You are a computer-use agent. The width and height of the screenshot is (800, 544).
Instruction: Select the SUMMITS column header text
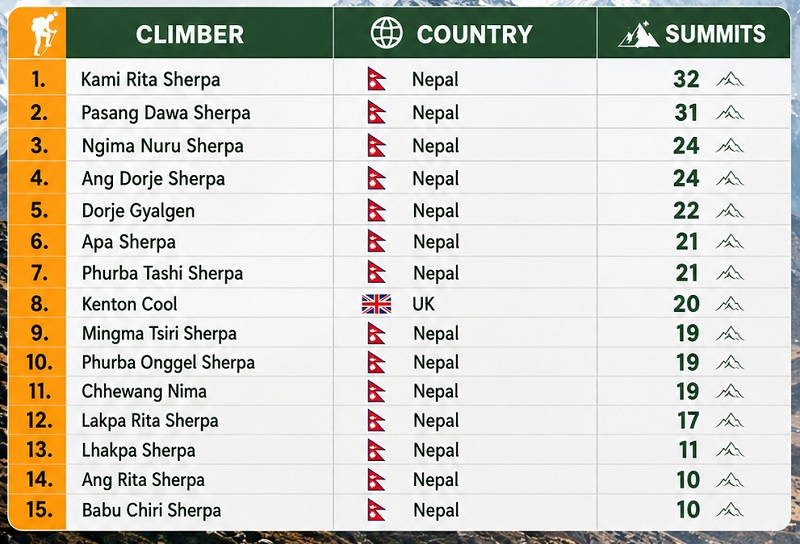click(x=715, y=34)
